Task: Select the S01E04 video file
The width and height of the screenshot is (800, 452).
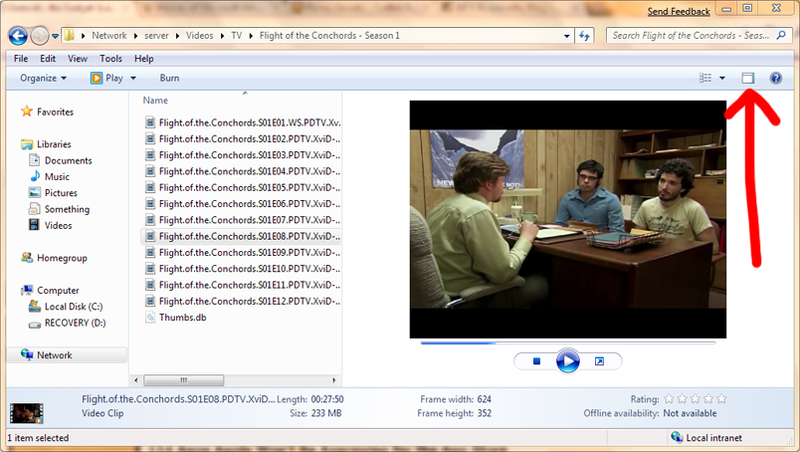Action: (242, 171)
